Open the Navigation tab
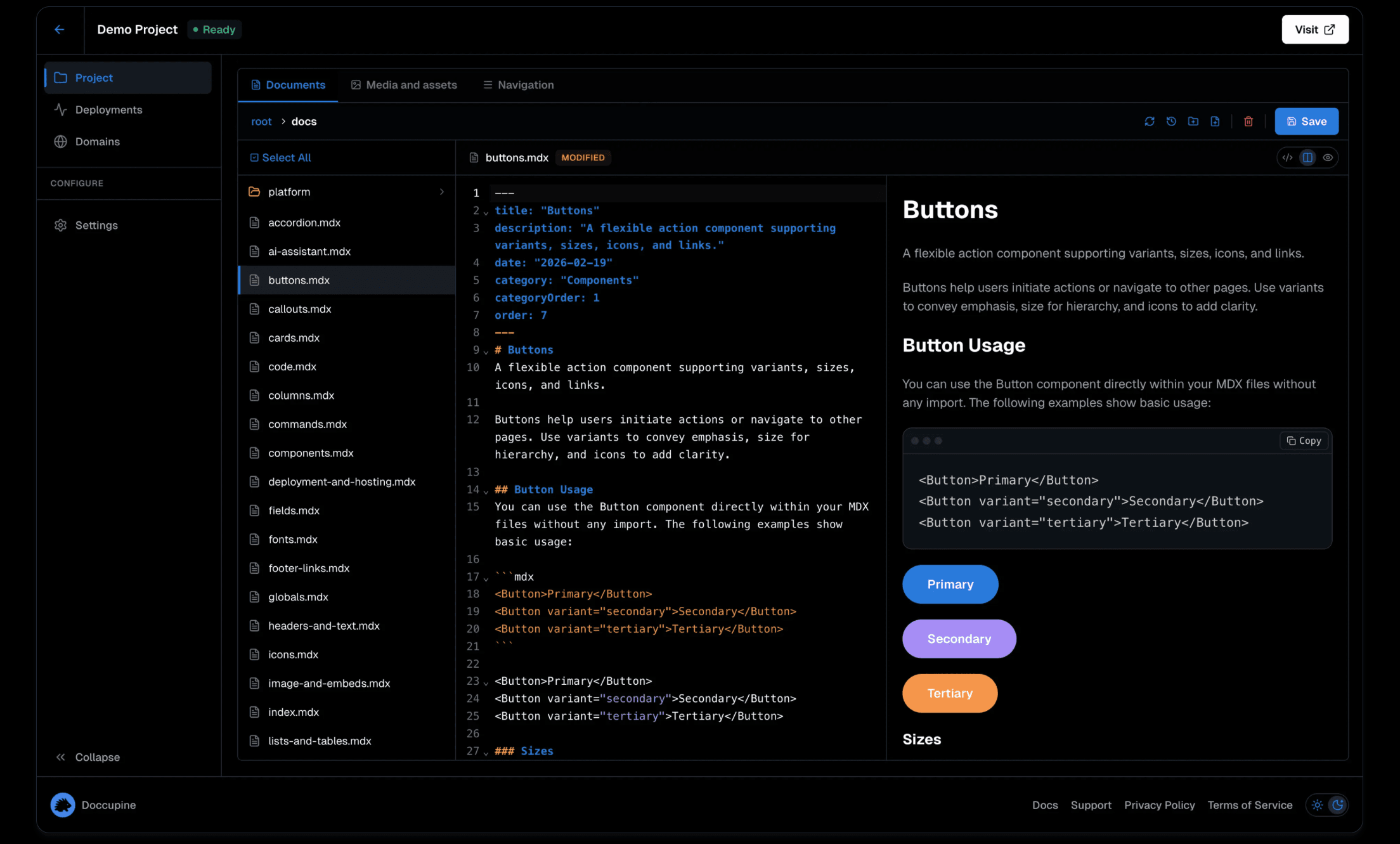Image resolution: width=1400 pixels, height=844 pixels. [x=518, y=85]
